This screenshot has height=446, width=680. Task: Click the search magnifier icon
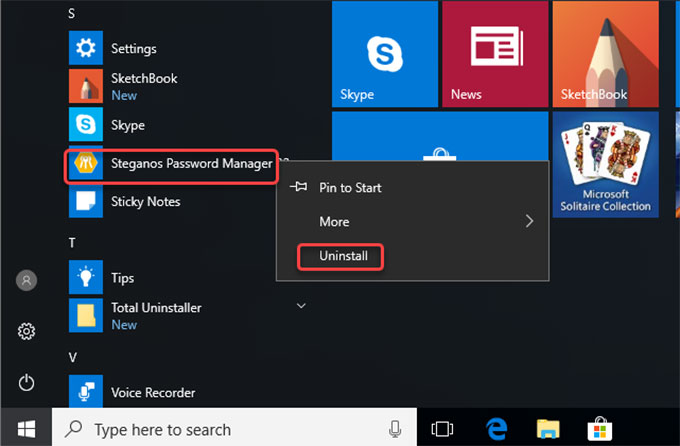coord(74,429)
